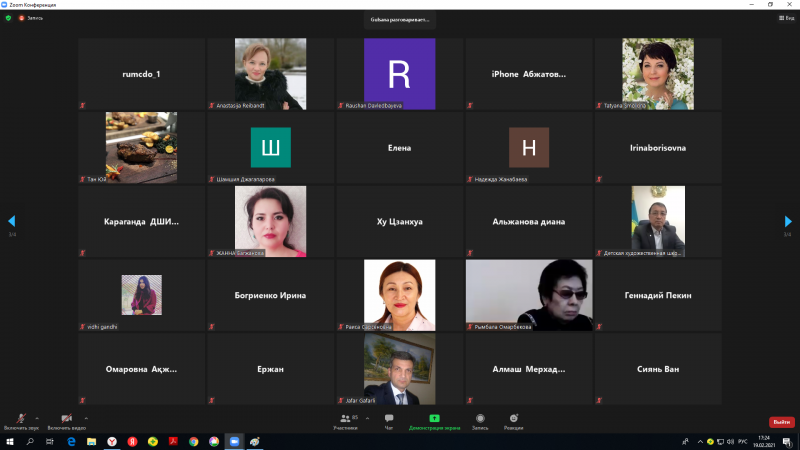Open the Чат chat panel

tap(389, 420)
